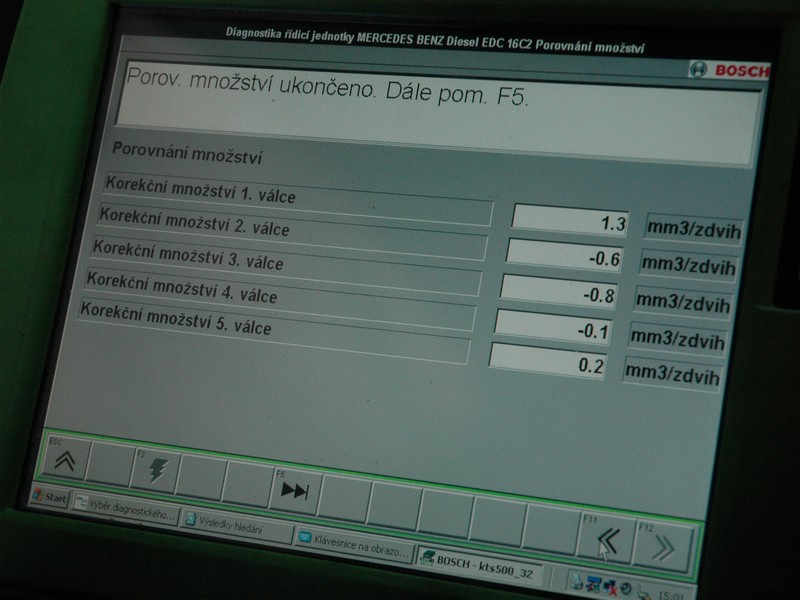Select row Korekční množství 1. válce
Image resolution: width=800 pixels, height=600 pixels.
click(x=298, y=198)
